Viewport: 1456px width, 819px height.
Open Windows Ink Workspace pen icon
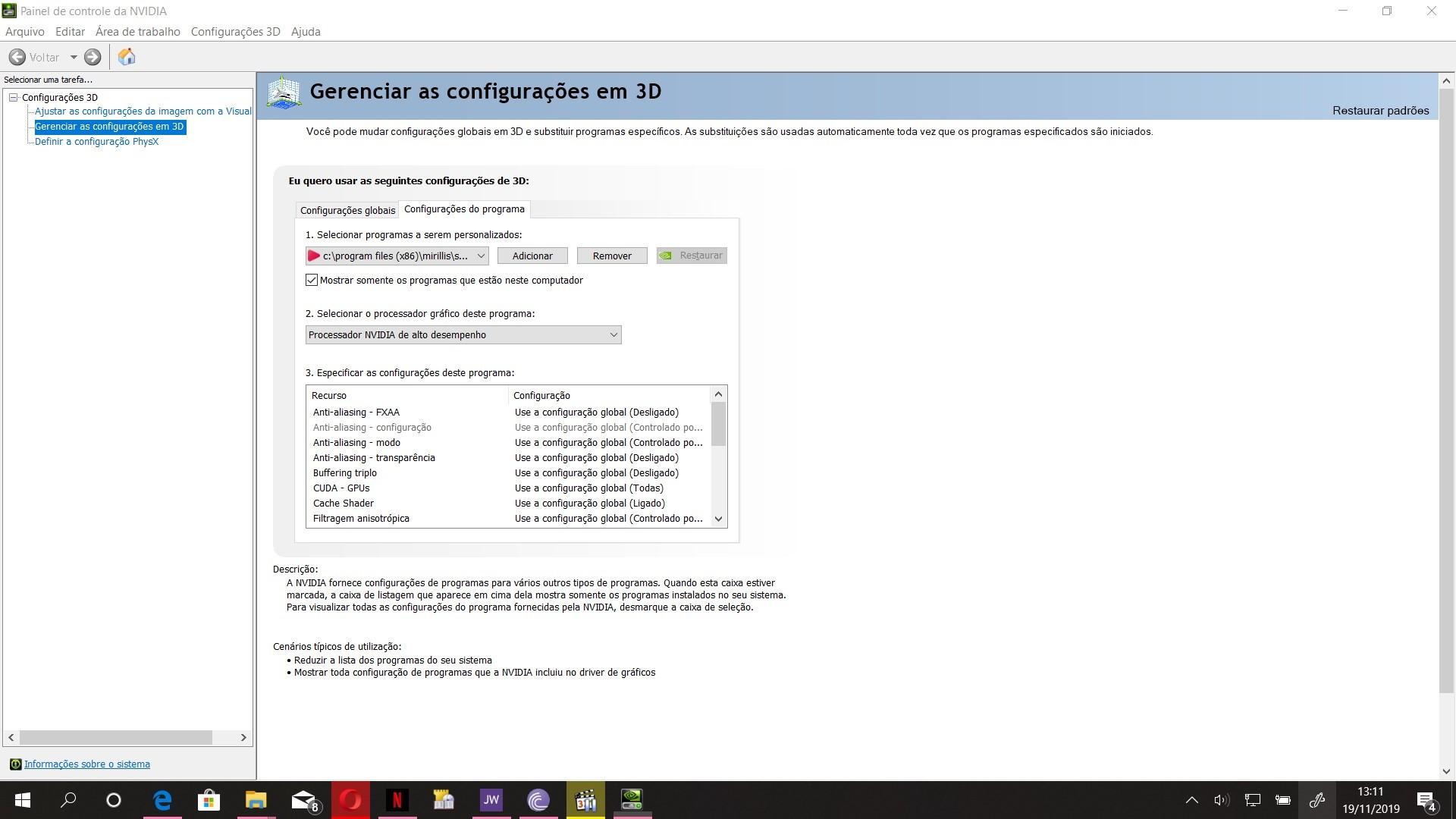click(1317, 800)
